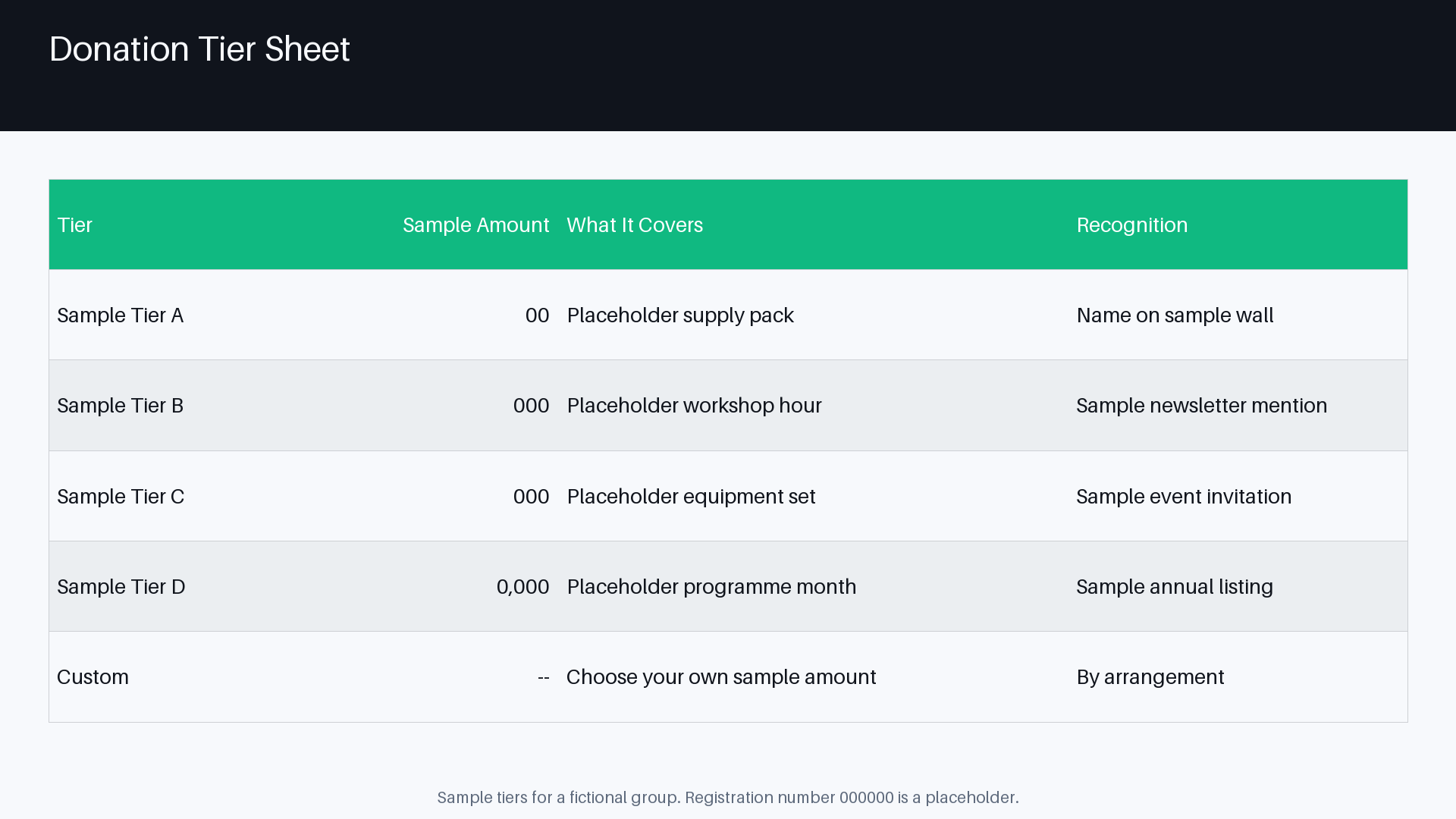The image size is (1456, 819).
Task: Select Placeholder workshop hour cell
Action: (694, 406)
